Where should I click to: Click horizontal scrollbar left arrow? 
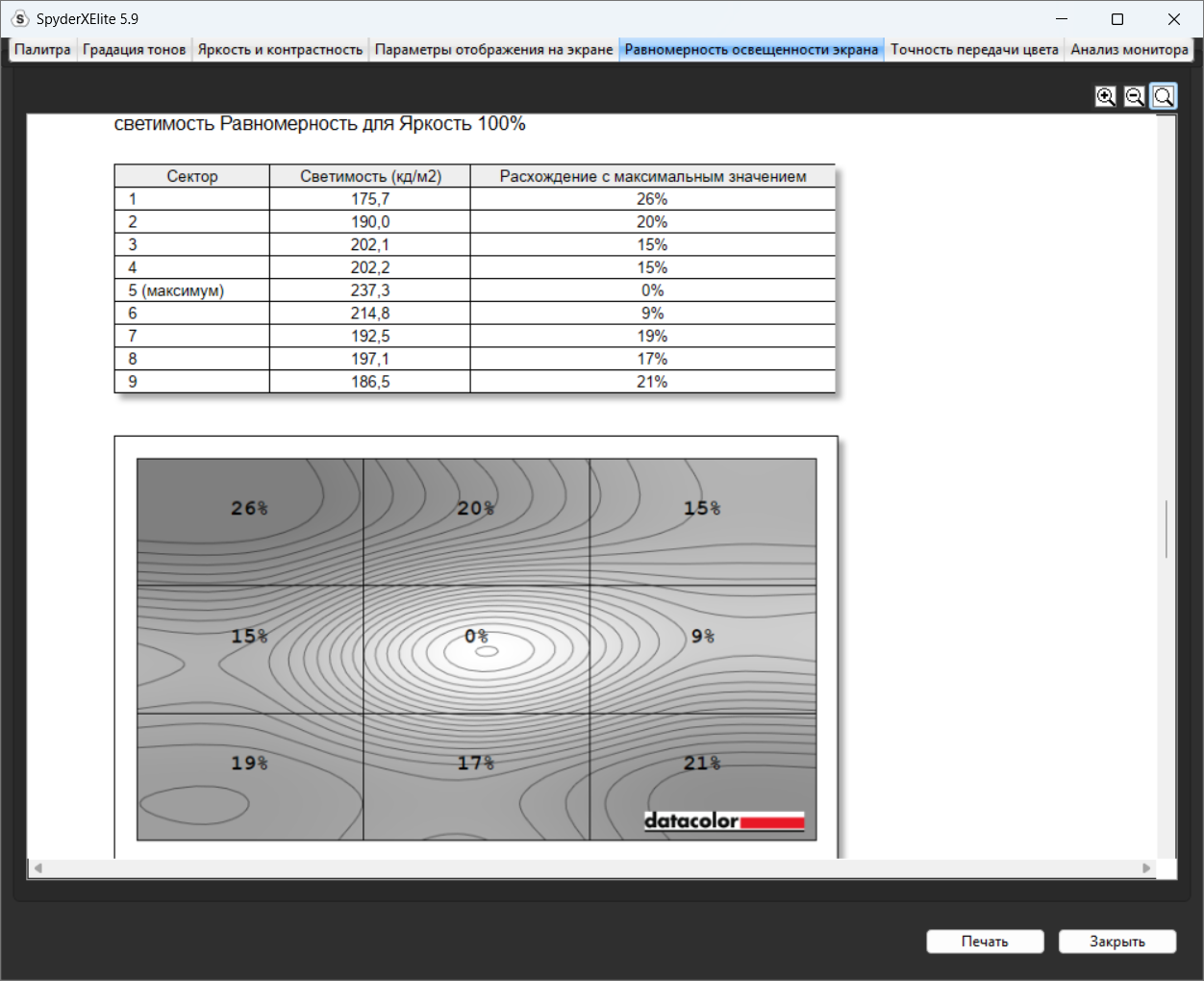click(38, 868)
